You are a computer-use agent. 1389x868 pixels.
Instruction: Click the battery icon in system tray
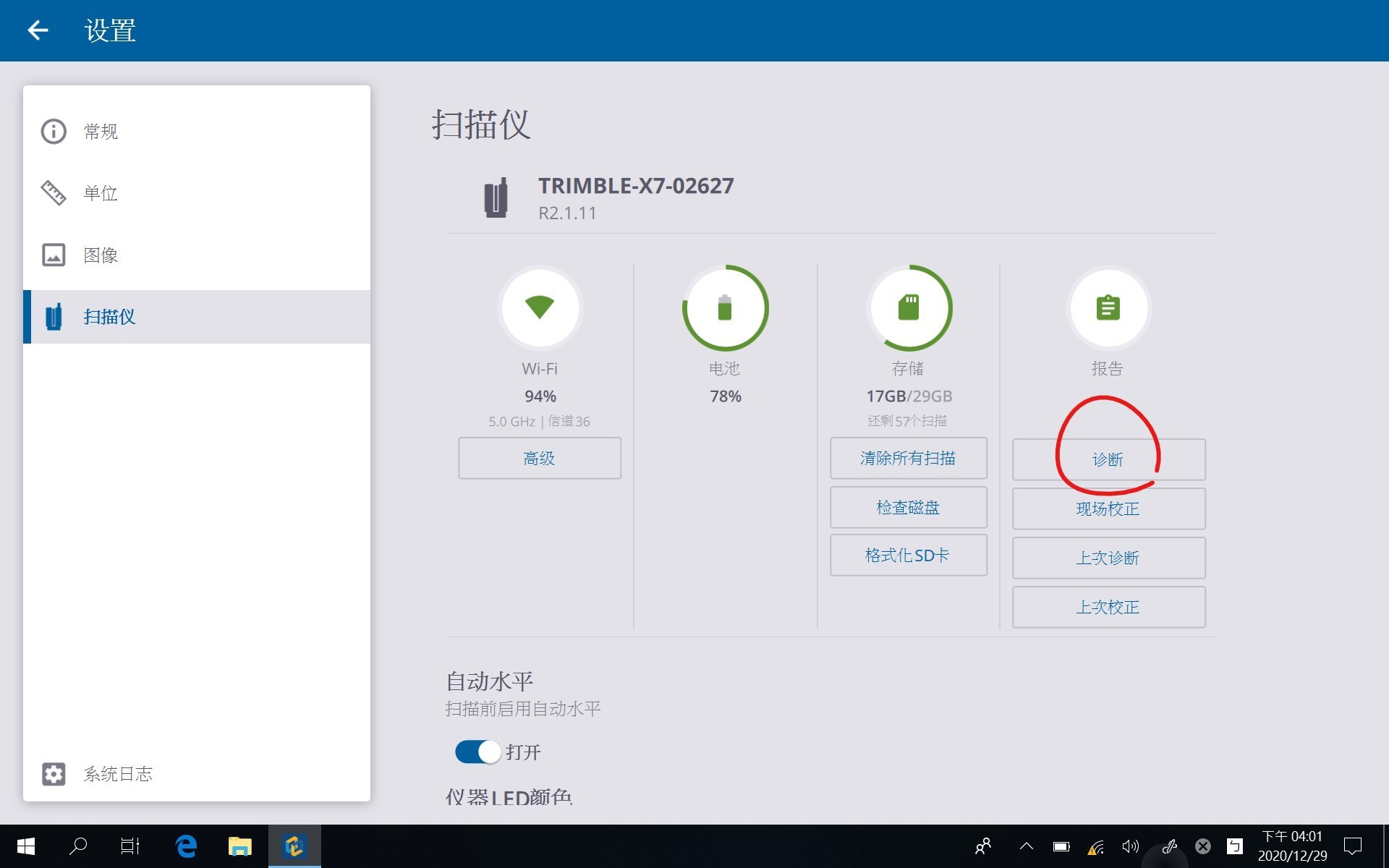pos(1061,846)
